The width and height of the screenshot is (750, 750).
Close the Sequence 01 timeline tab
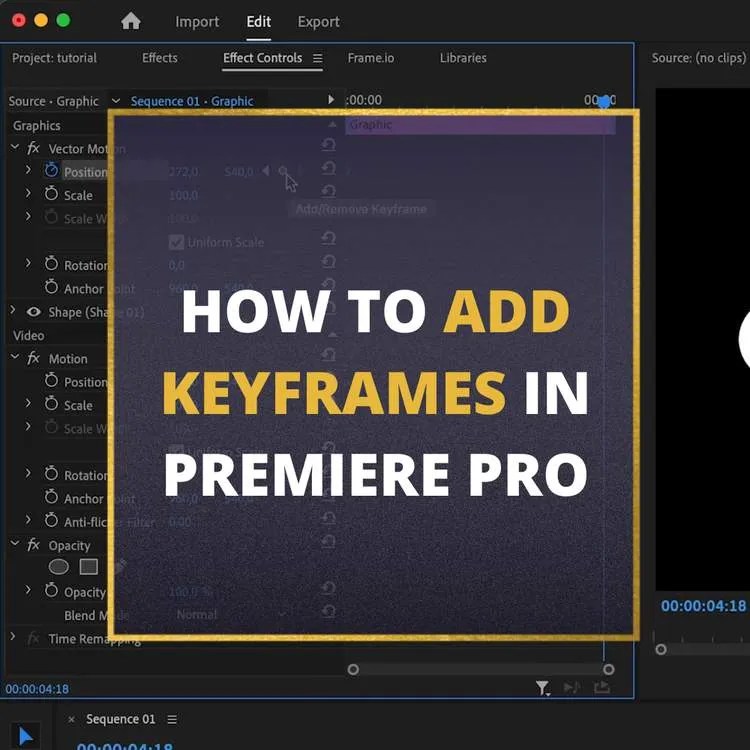(71, 719)
